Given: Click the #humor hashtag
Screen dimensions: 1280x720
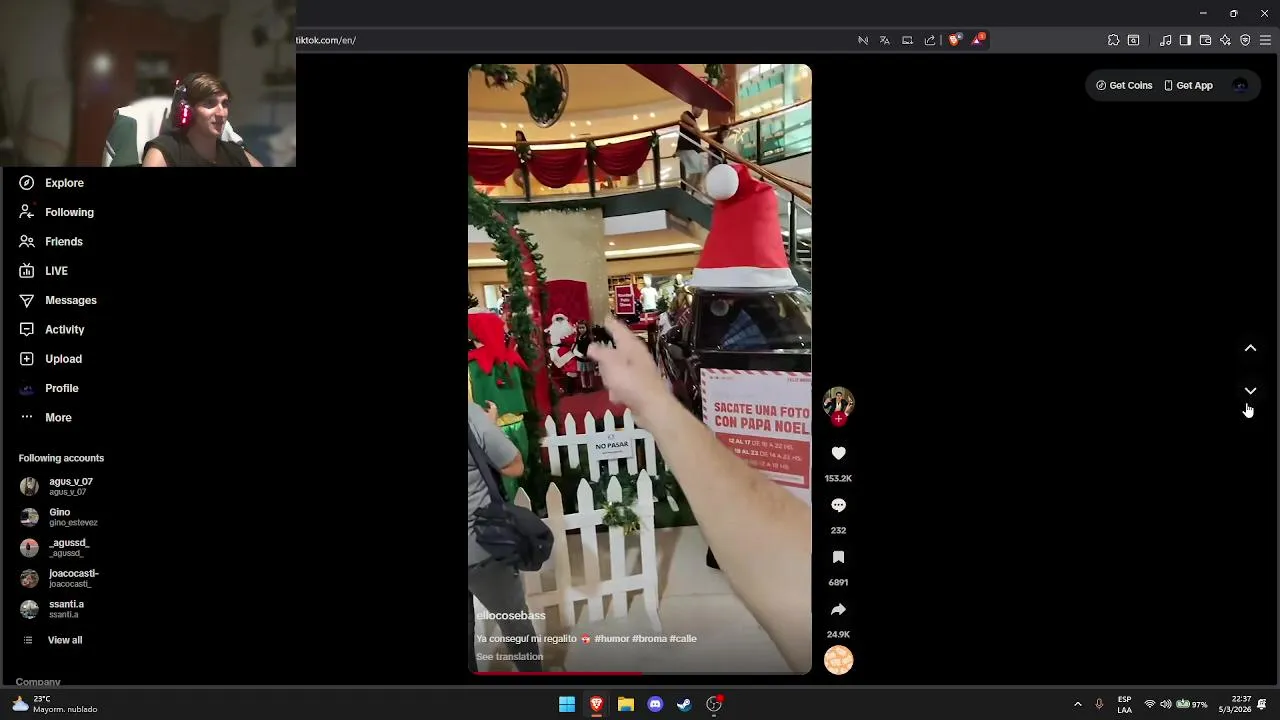Looking at the screenshot, I should (x=612, y=639).
